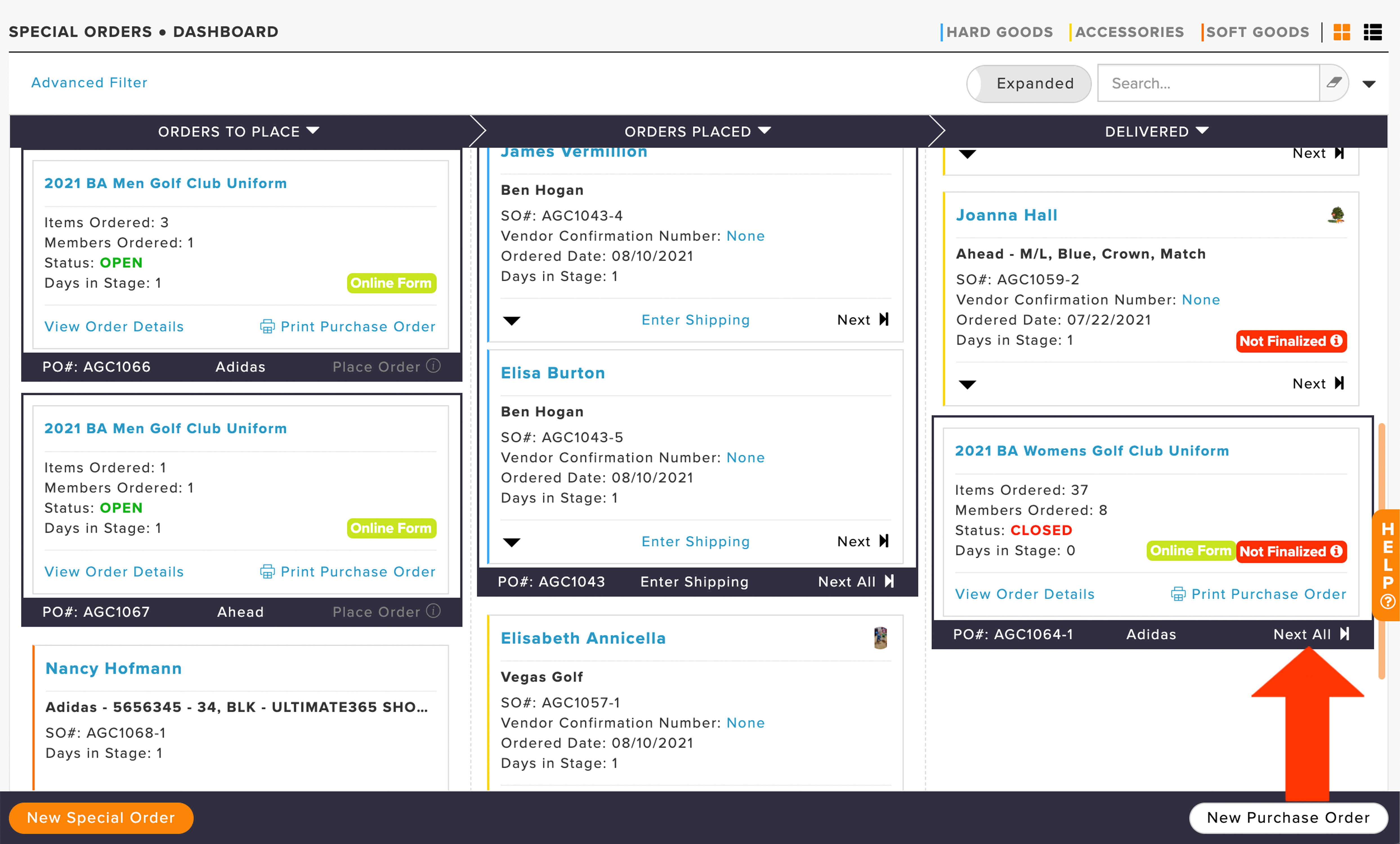
Task: Open the first 2021 BA Men Golf Club Uniform (AGC1066)
Action: tap(165, 183)
